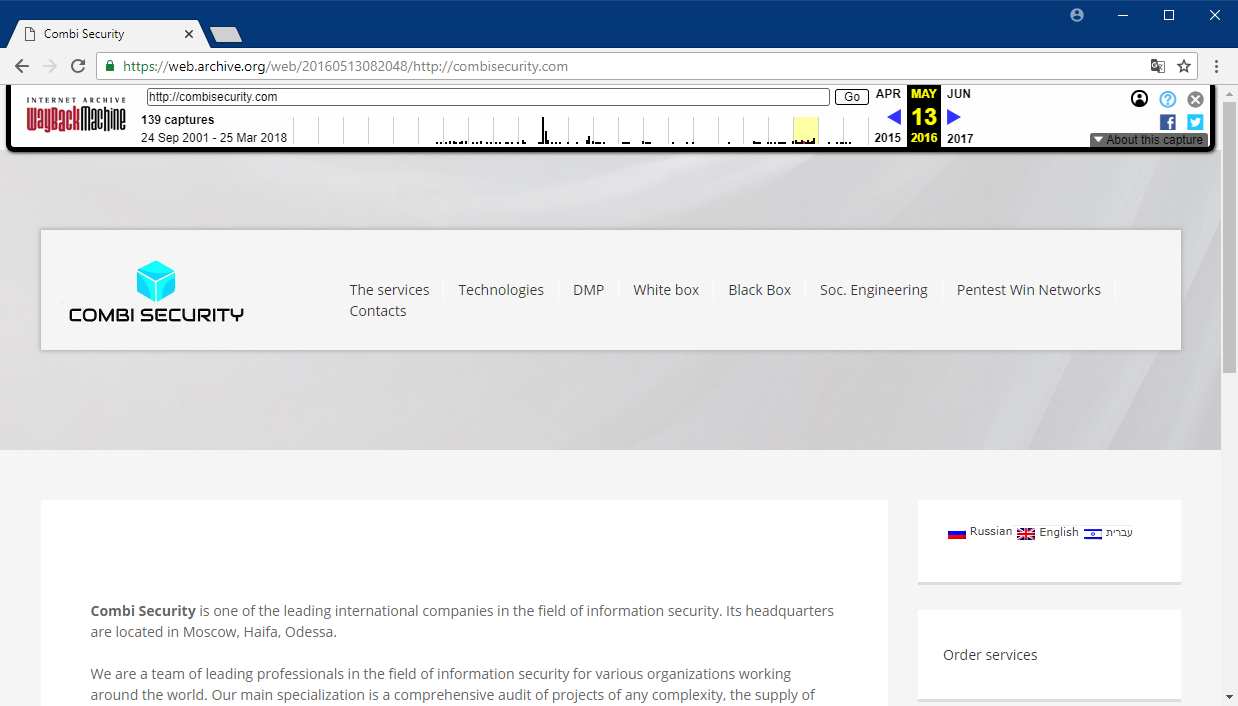The width and height of the screenshot is (1238, 706).
Task: Click the Wayback URL input field
Action: tap(487, 97)
